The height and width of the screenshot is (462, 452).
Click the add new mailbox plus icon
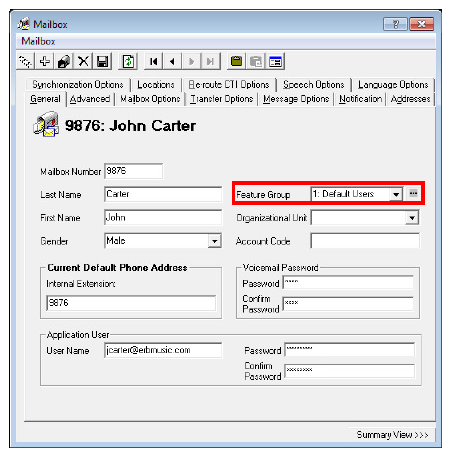click(x=44, y=62)
